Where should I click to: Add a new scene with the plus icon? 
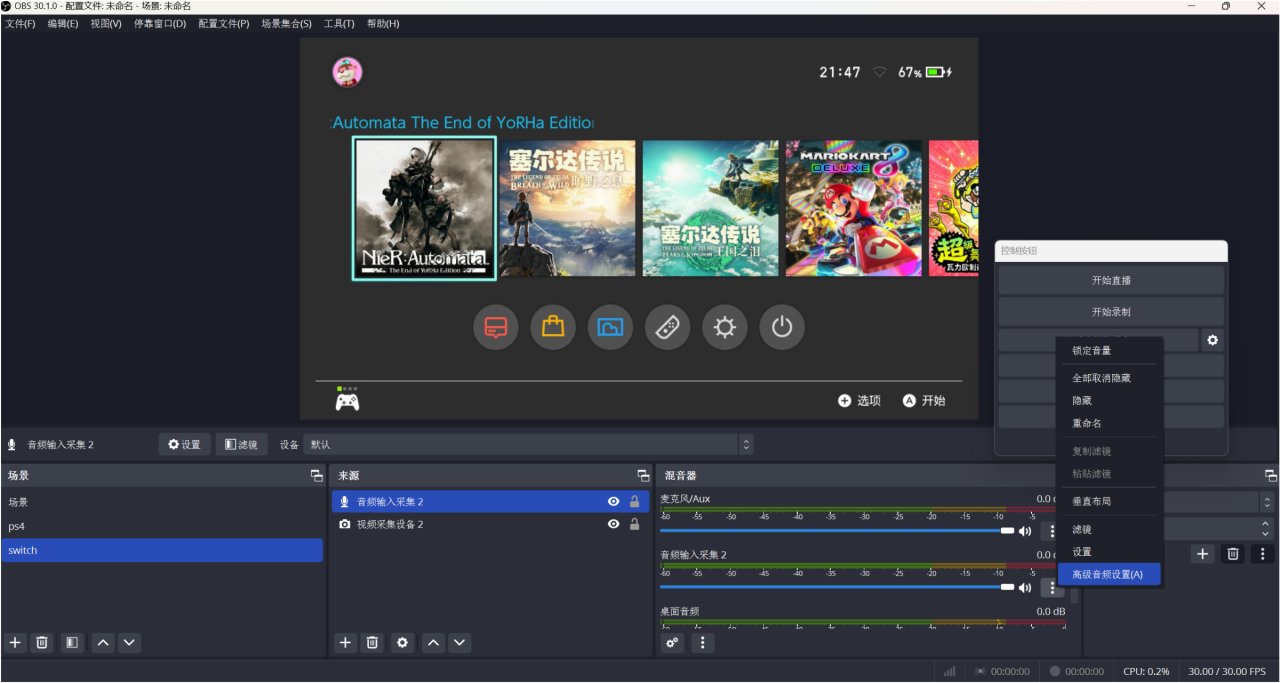coord(15,643)
